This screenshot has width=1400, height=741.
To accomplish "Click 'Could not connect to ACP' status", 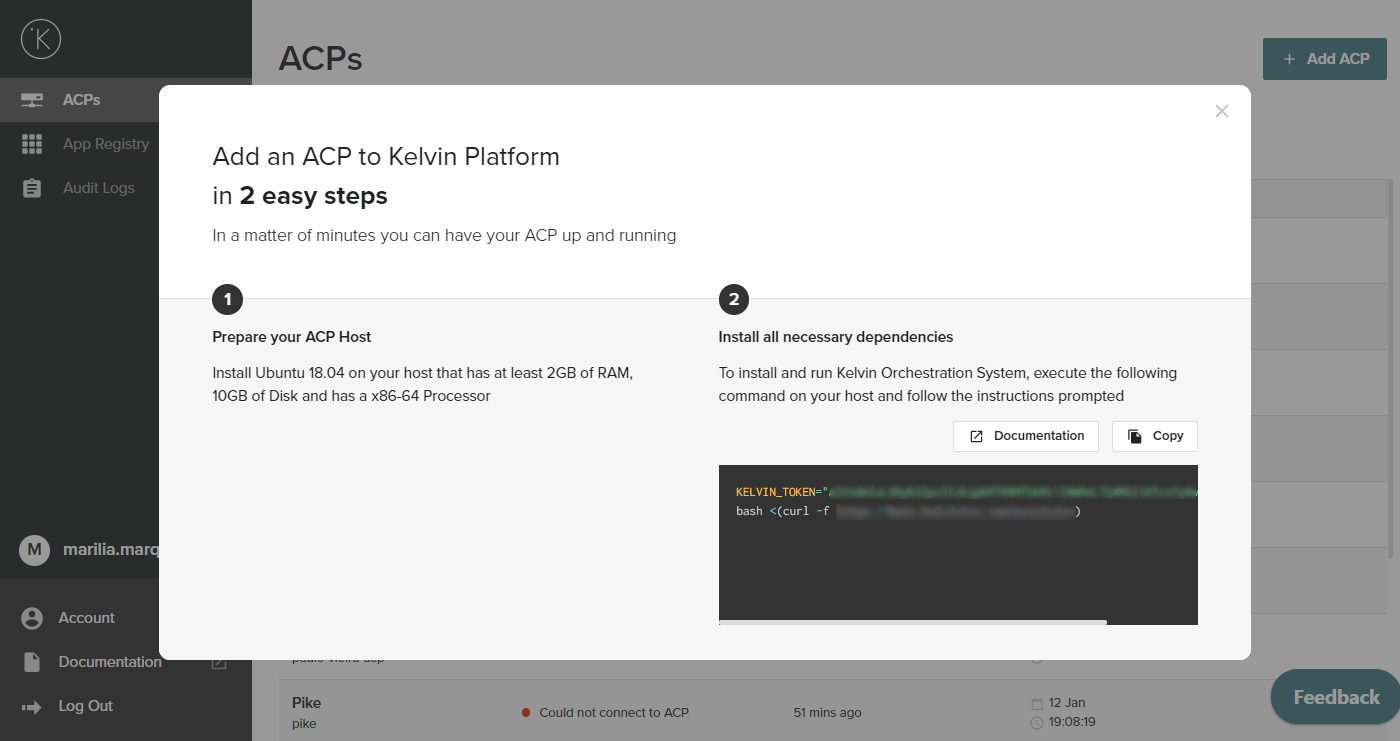I will pos(614,713).
